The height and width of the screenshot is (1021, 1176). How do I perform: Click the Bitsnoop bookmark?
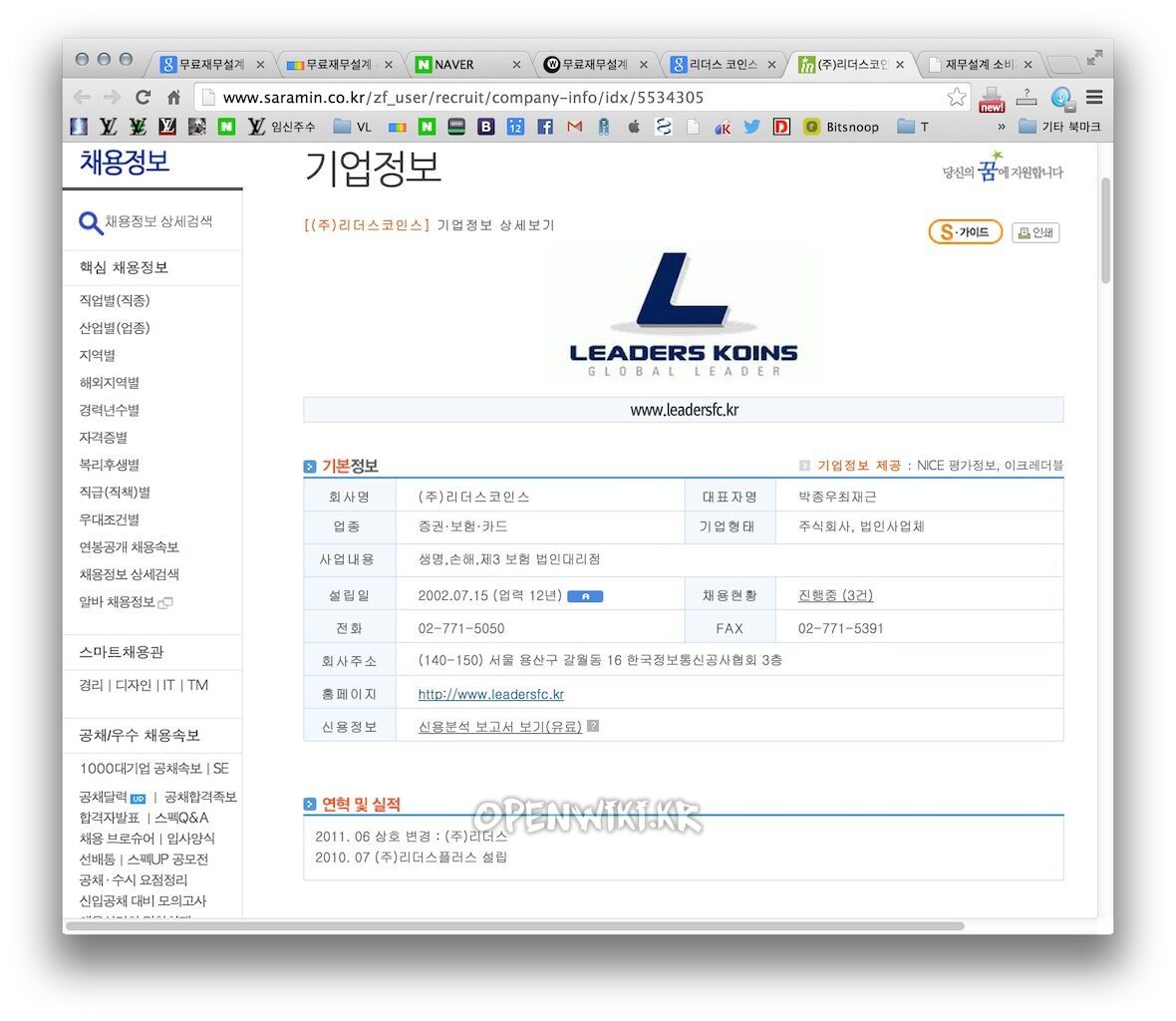pos(841,127)
